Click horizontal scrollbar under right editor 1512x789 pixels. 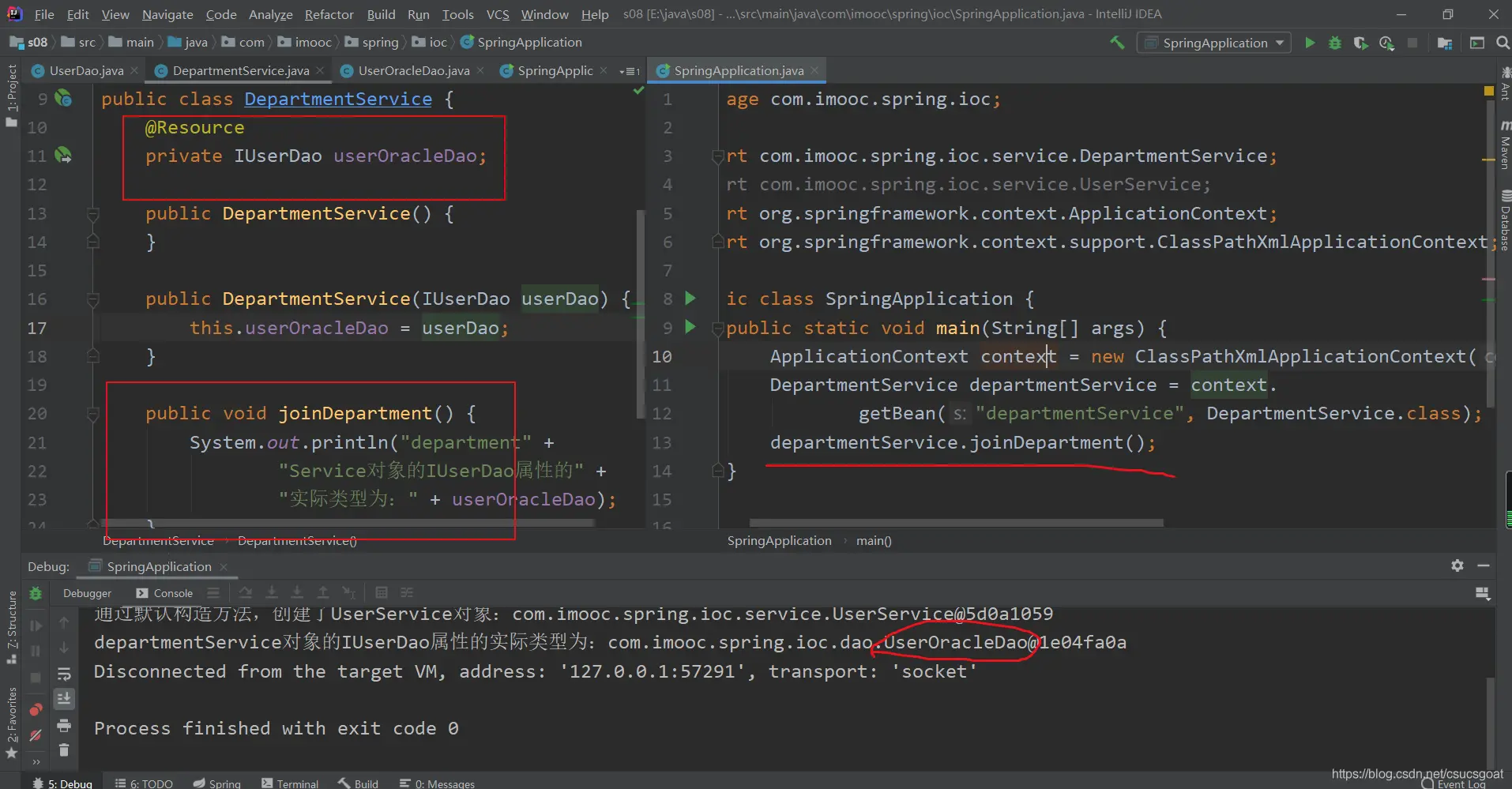click(x=956, y=523)
